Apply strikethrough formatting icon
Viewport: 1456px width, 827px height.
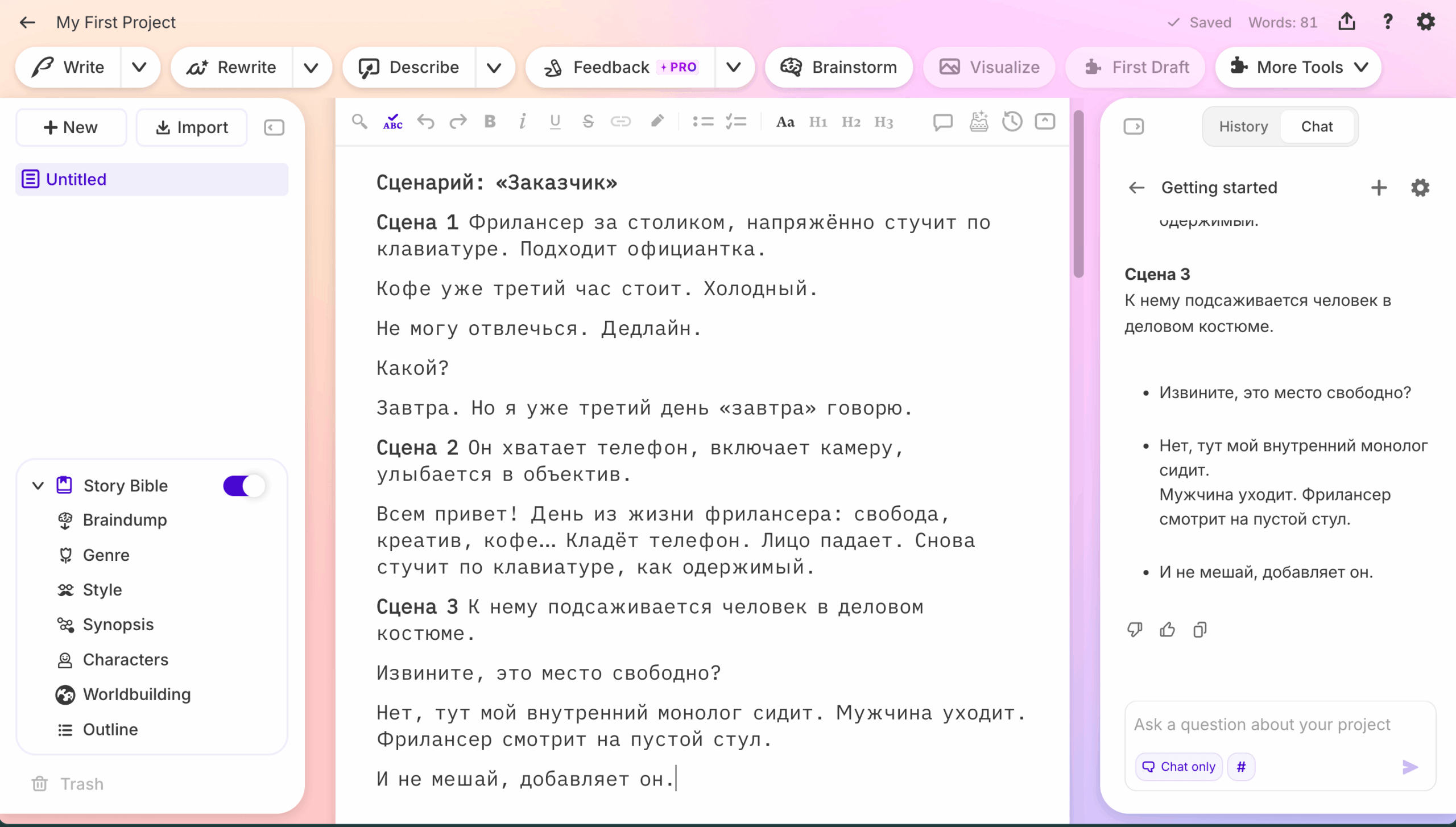tap(588, 121)
